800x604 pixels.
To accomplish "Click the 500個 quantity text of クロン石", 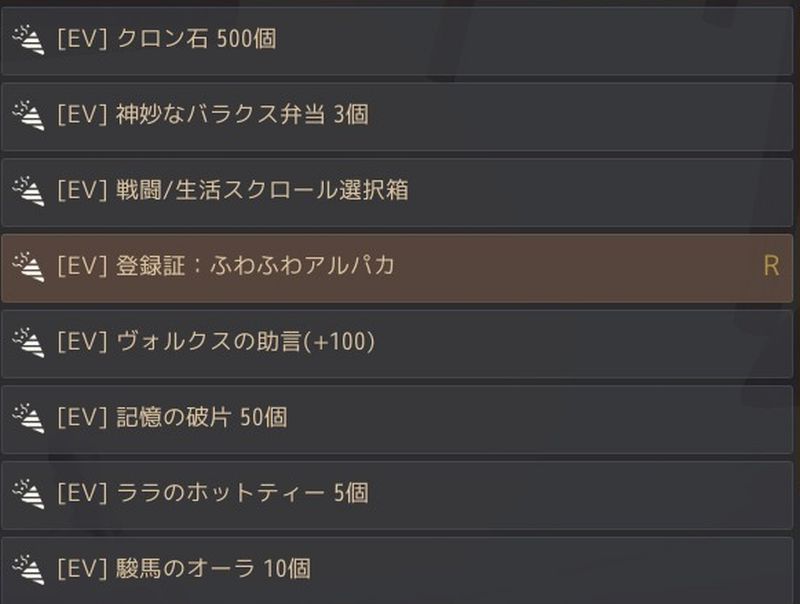I will click(x=246, y=40).
